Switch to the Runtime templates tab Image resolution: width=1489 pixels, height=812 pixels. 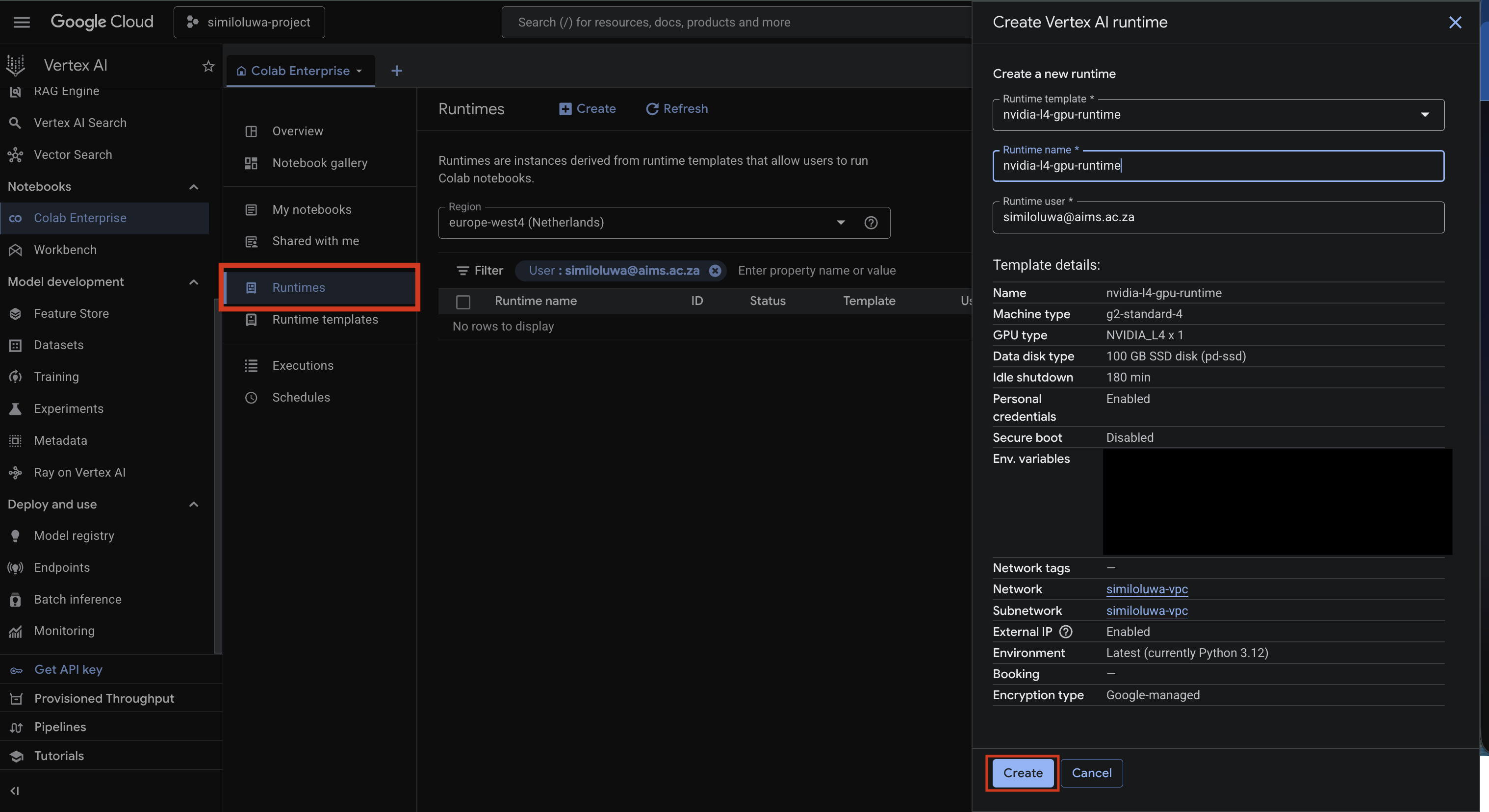pos(325,319)
